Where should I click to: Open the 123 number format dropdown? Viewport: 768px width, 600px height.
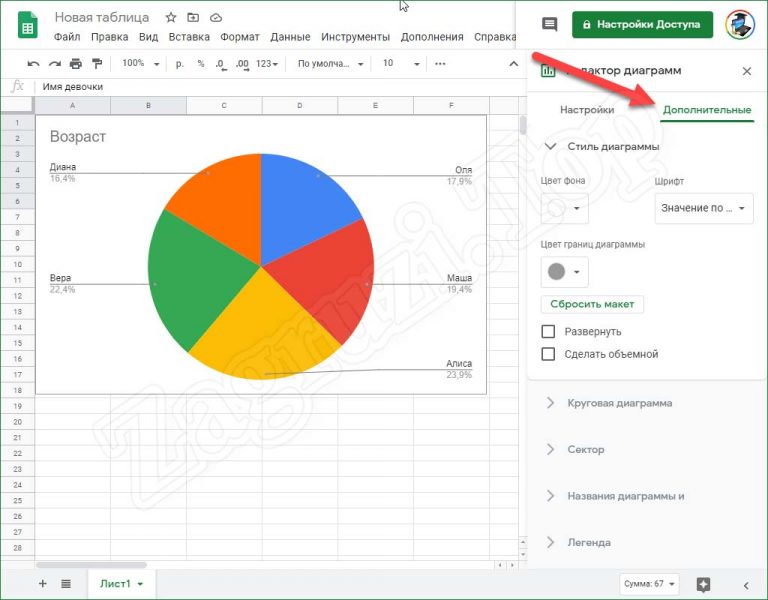click(x=267, y=64)
